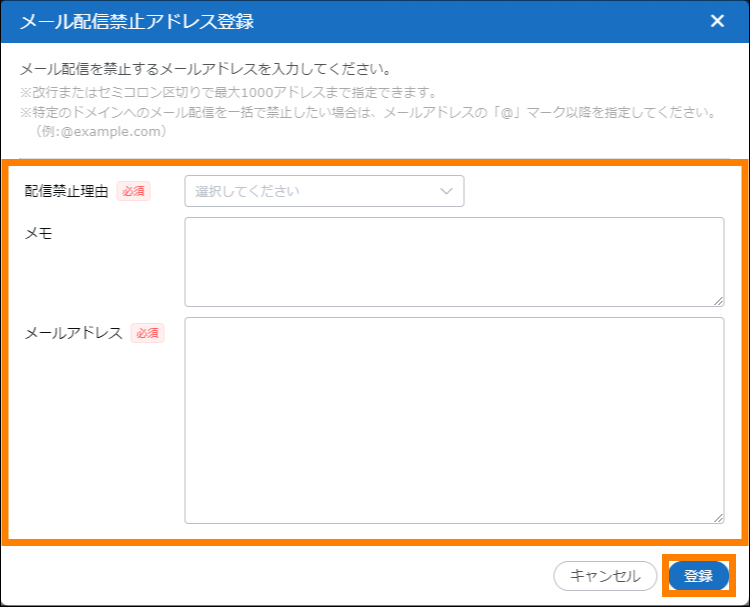750x607 pixels.
Task: Click the メールアドレス text area resize handle
Action: tap(718, 517)
